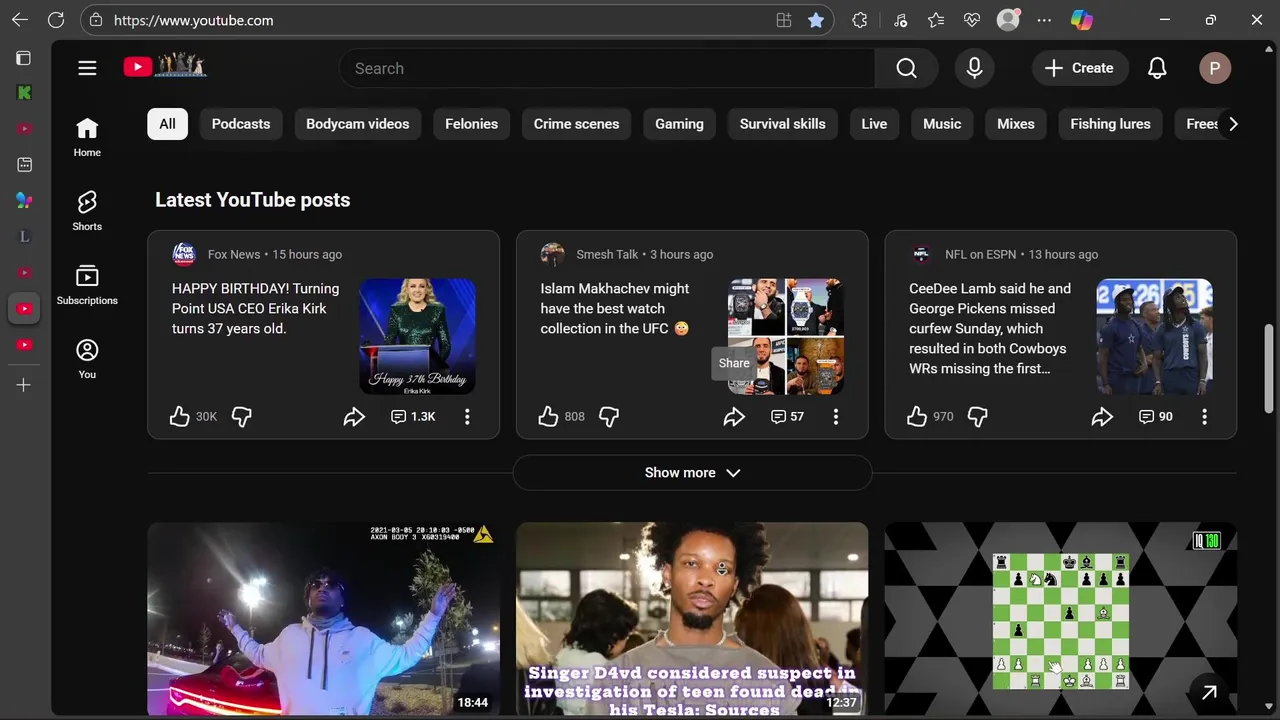This screenshot has width=1280, height=720.
Task: Open more options on Smesh Talk post
Action: pyautogui.click(x=836, y=416)
